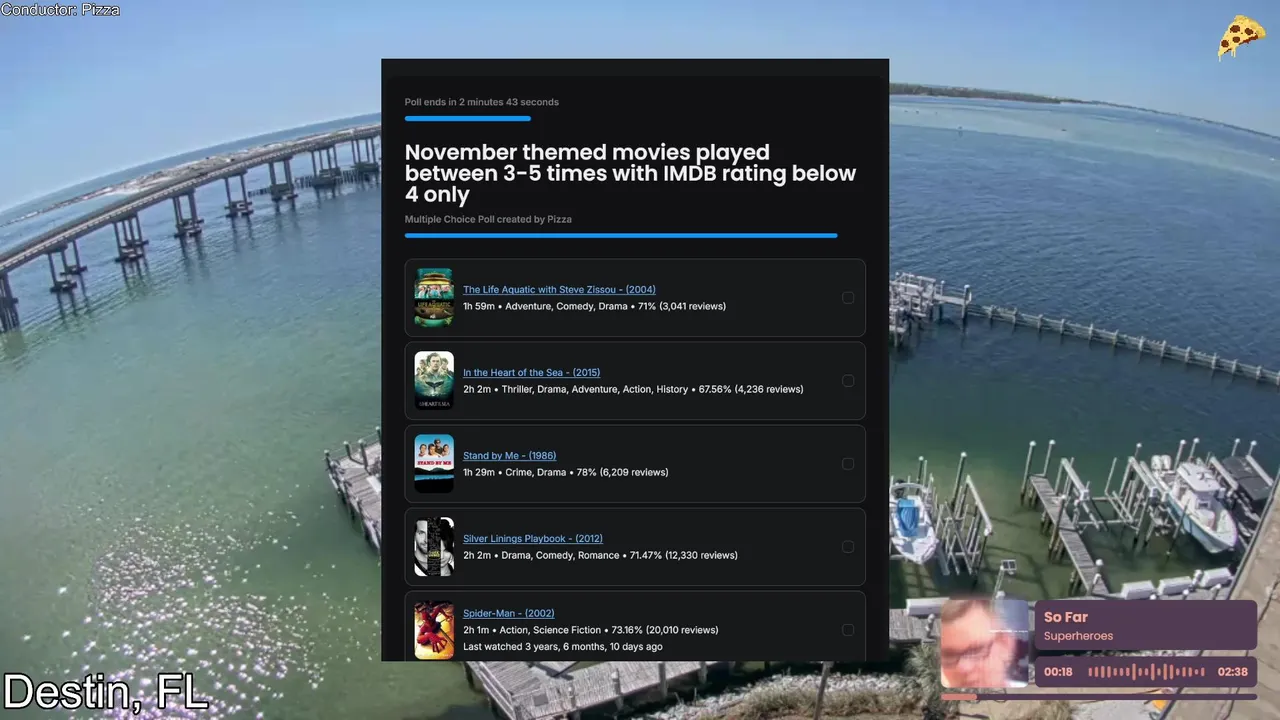This screenshot has width=1280, height=720.
Task: Tick the Stand by Me checkbox
Action: tap(848, 464)
